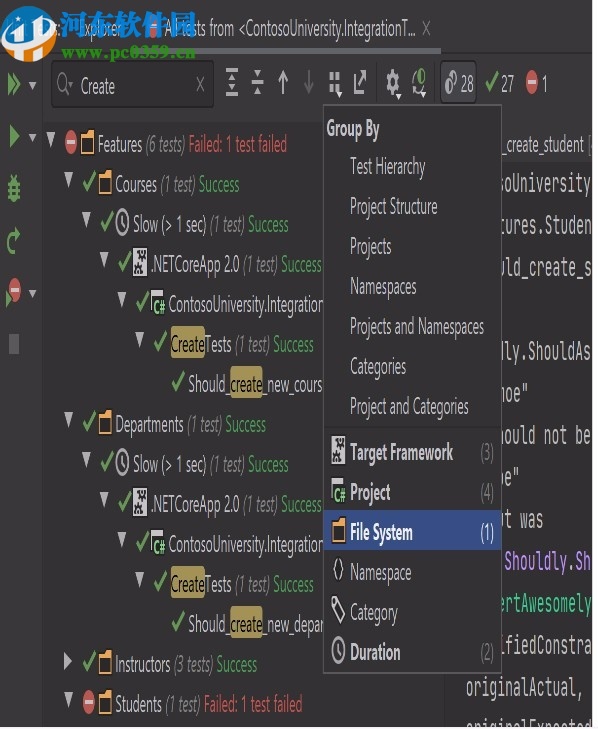Select the All tests from ContosoUniversity tab
598x729 pixels.
click(x=289, y=29)
